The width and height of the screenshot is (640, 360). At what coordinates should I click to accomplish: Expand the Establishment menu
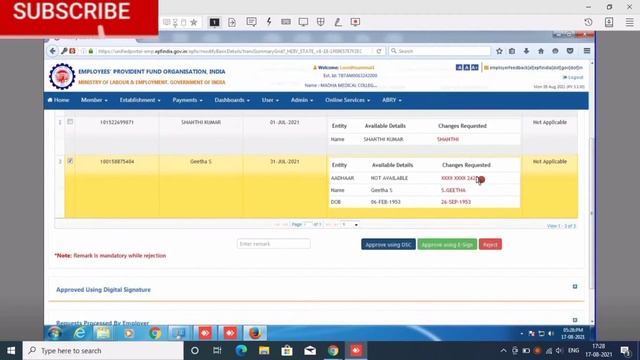140,100
